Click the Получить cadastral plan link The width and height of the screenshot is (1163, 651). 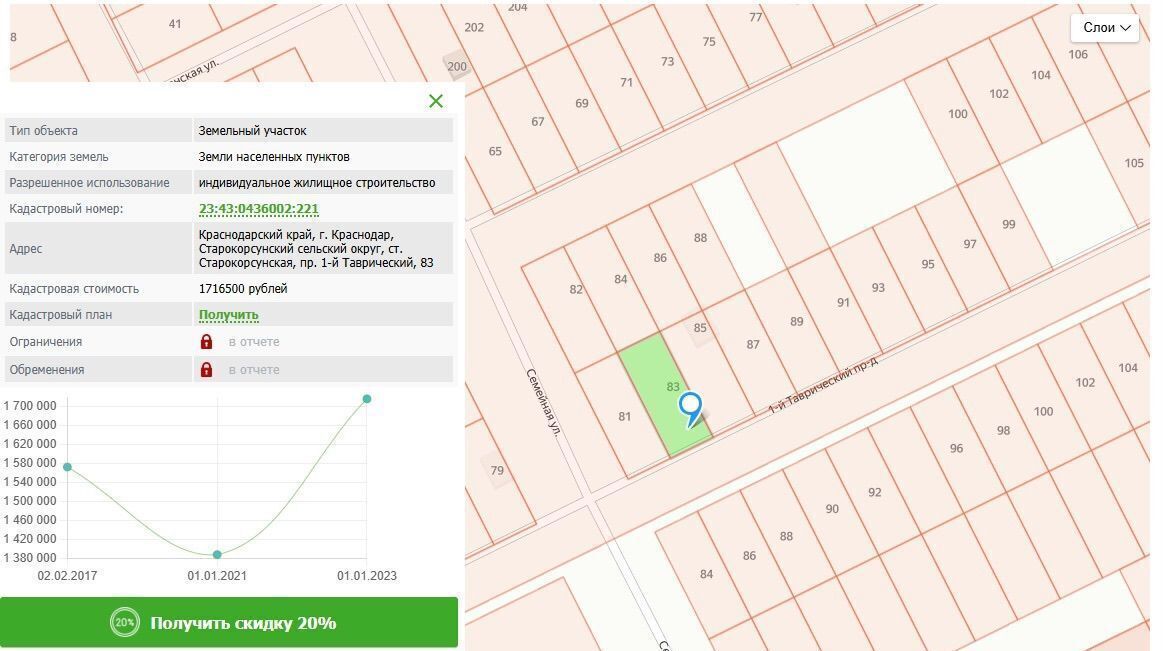228,315
